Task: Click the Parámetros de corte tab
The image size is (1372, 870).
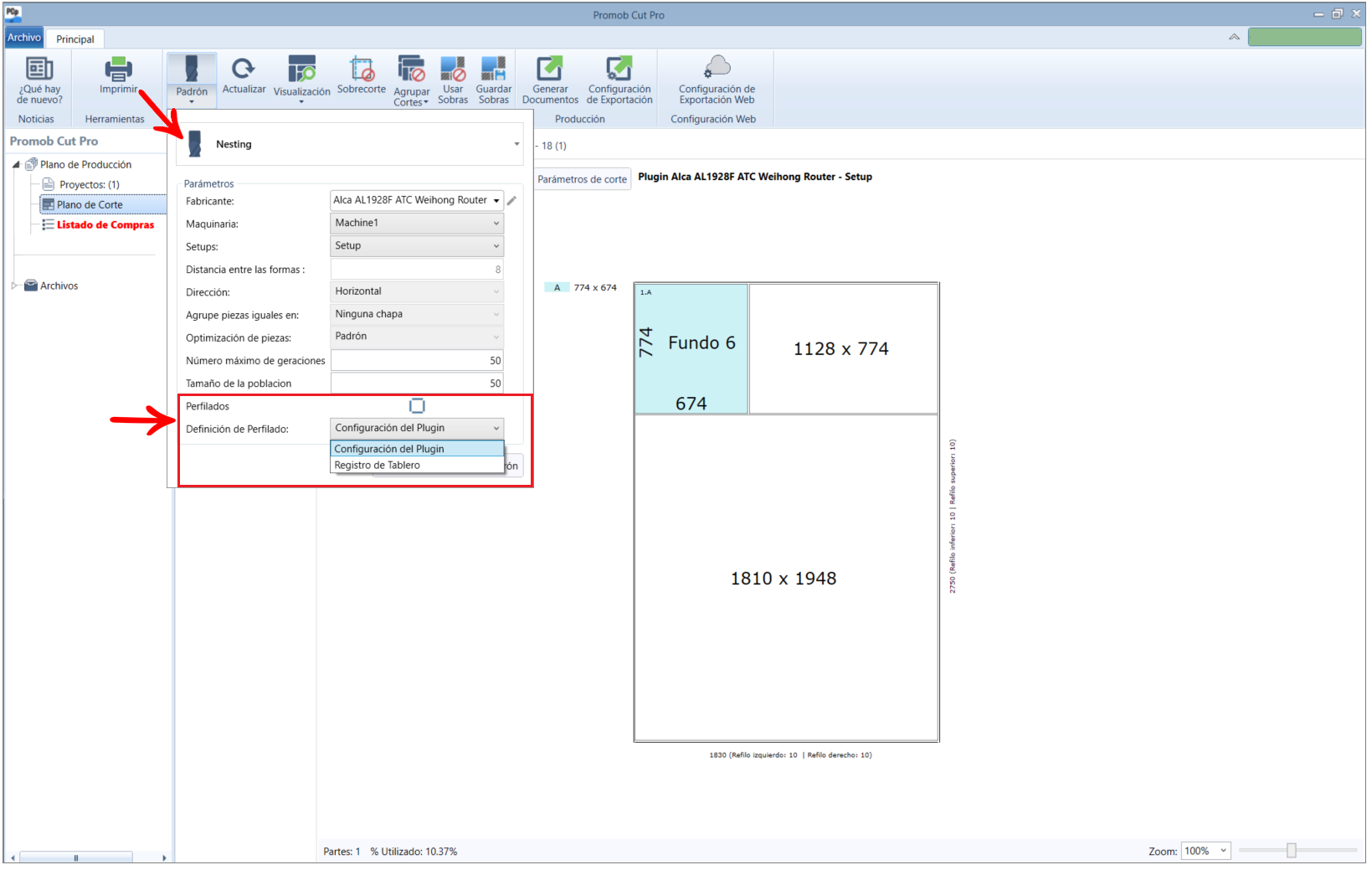Action: tap(582, 179)
